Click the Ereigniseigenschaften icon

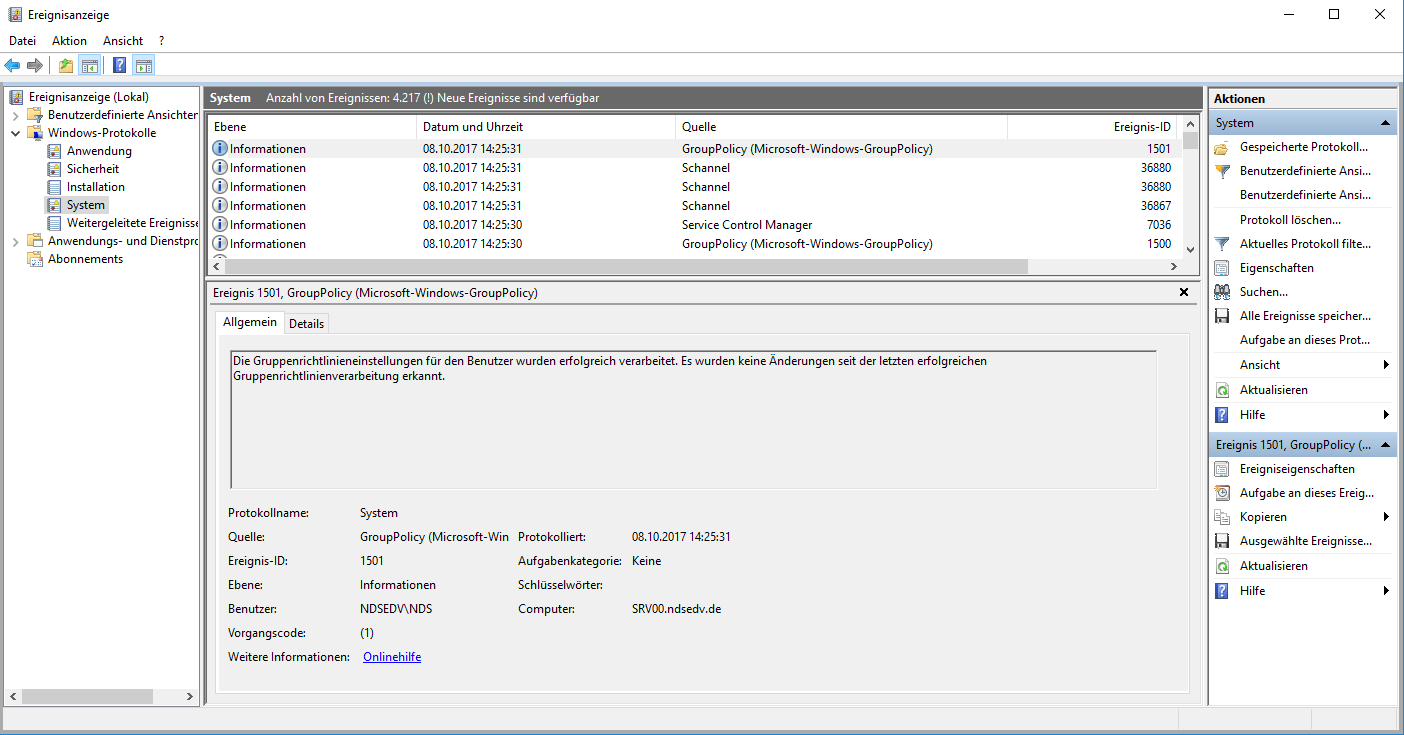tap(1221, 469)
